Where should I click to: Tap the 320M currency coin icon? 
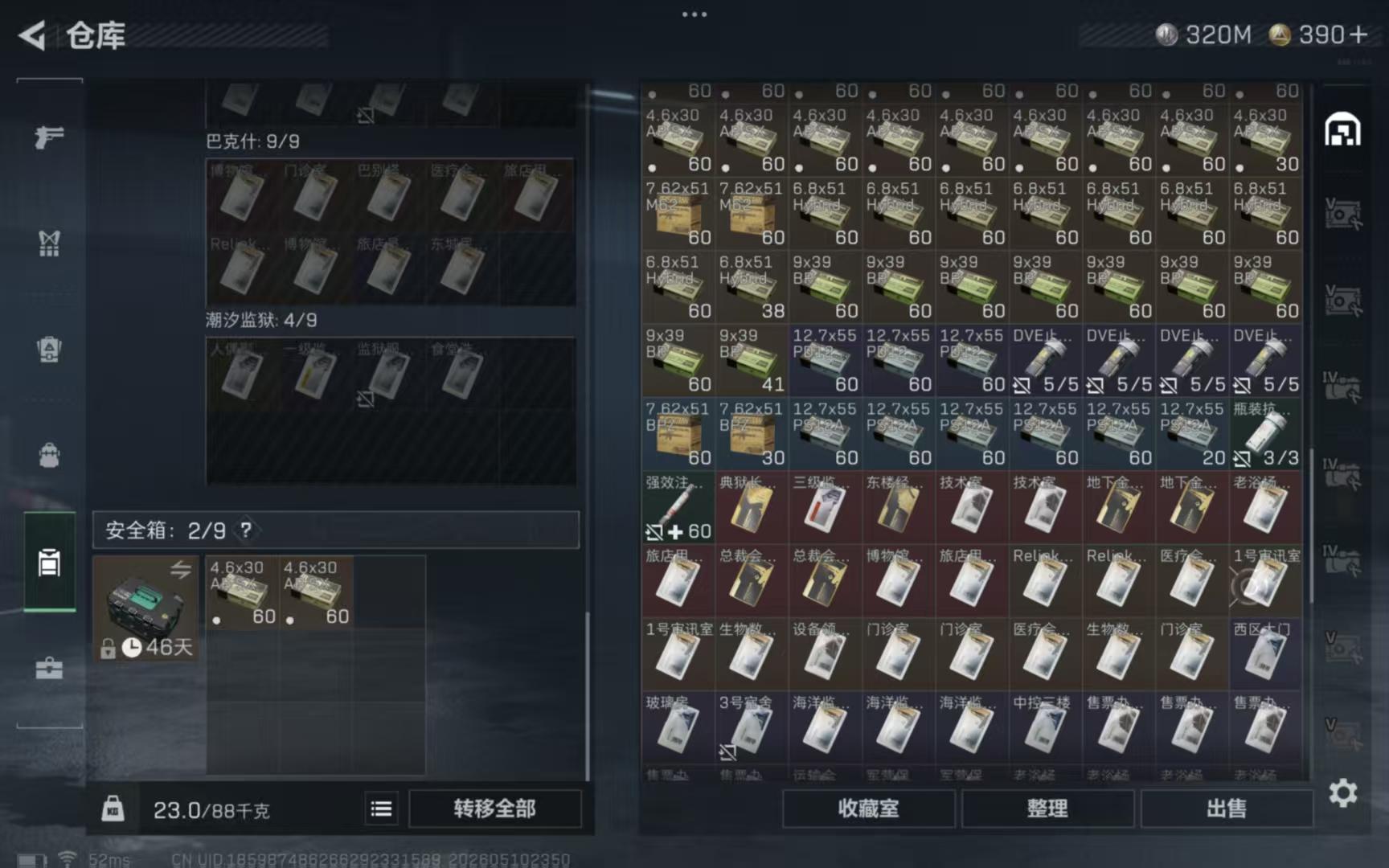click(x=1166, y=35)
